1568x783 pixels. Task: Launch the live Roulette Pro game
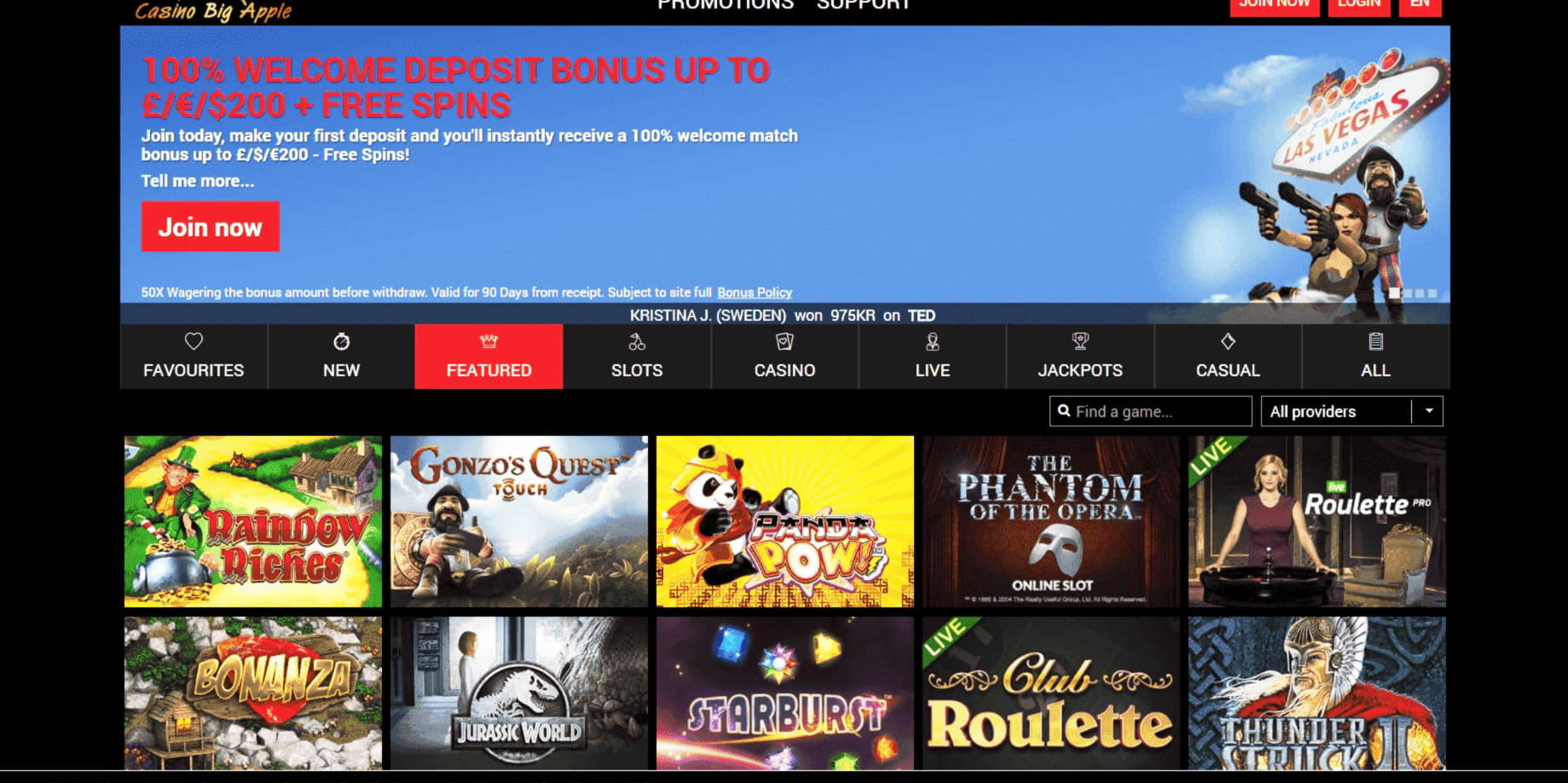coord(1317,521)
